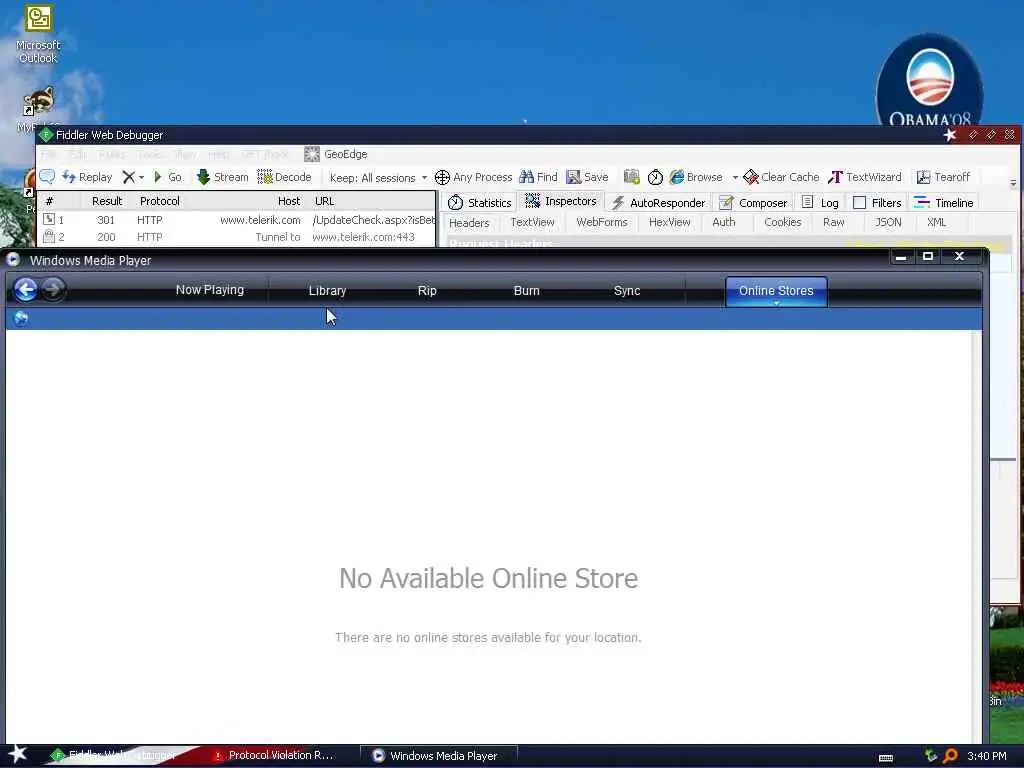
Task: Click the Start star button on taskbar
Action: pos(17,754)
